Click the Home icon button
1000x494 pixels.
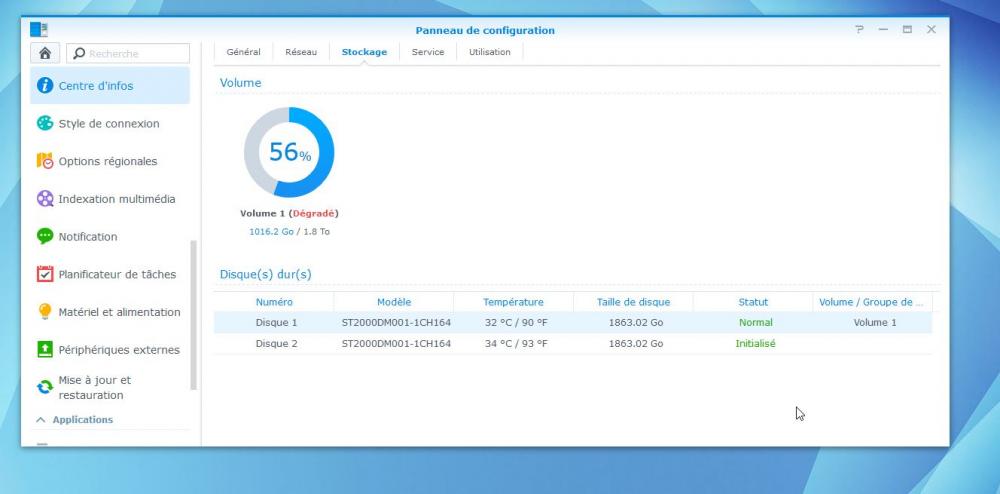[44, 54]
